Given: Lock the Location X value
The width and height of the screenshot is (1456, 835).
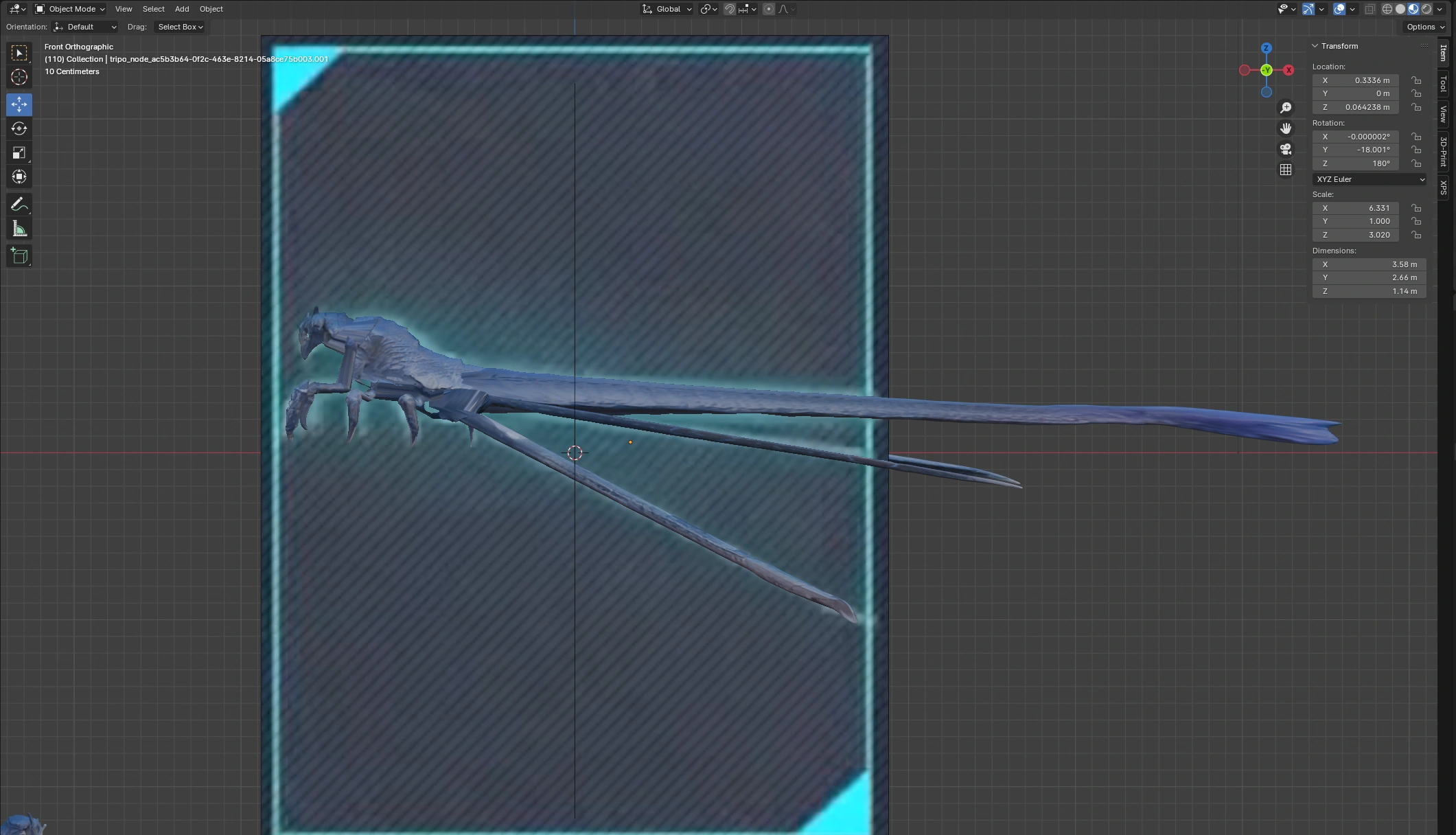Looking at the screenshot, I should click(1416, 80).
